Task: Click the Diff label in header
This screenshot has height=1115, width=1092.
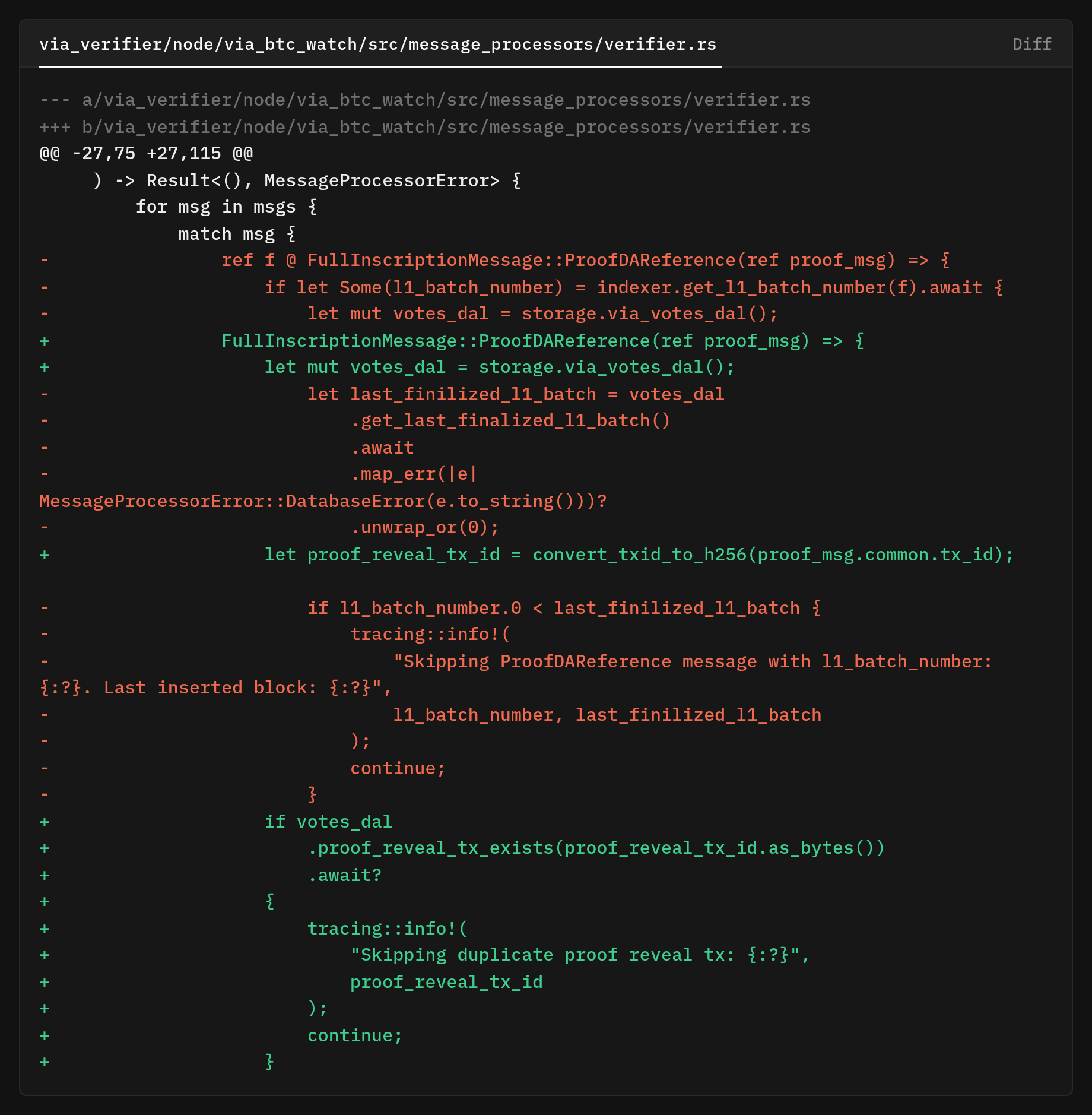Action: pos(1031,45)
